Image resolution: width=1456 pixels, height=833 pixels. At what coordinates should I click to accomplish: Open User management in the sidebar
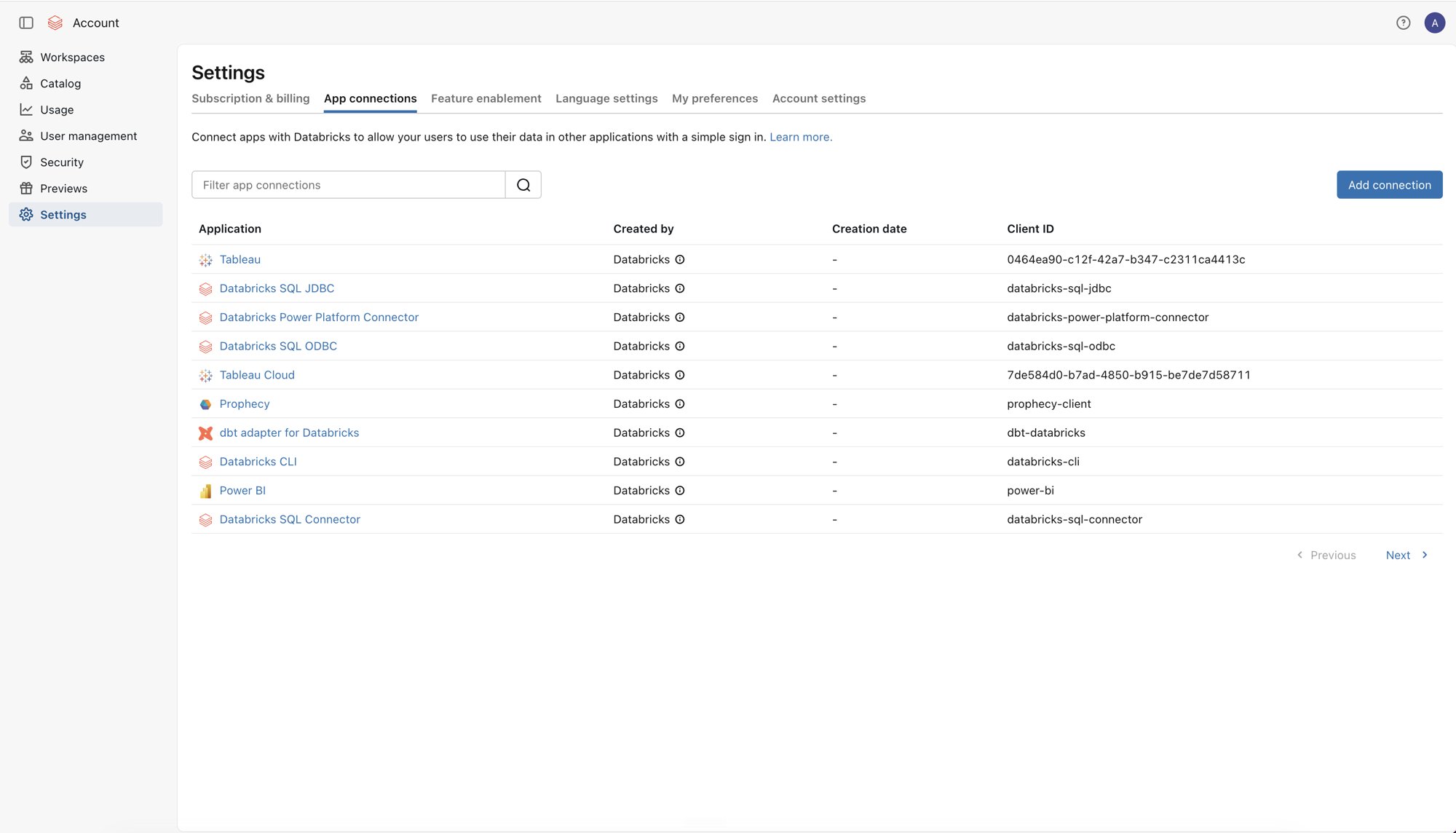tap(86, 135)
